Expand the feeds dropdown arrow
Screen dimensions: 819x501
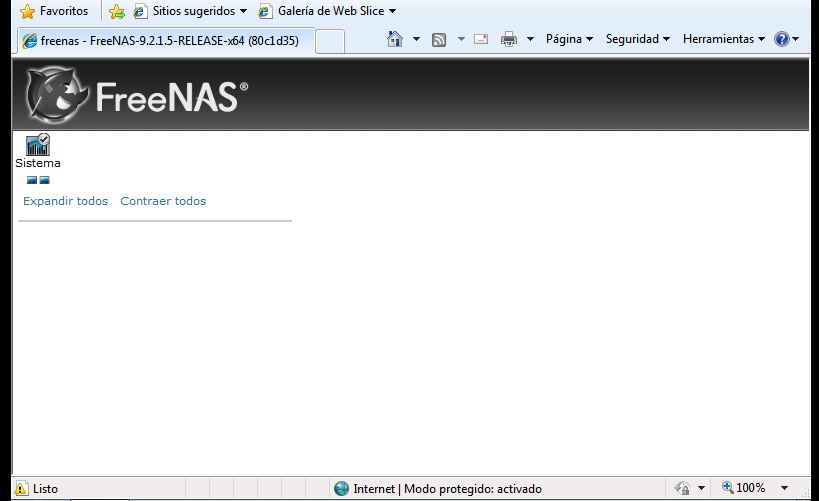461,39
